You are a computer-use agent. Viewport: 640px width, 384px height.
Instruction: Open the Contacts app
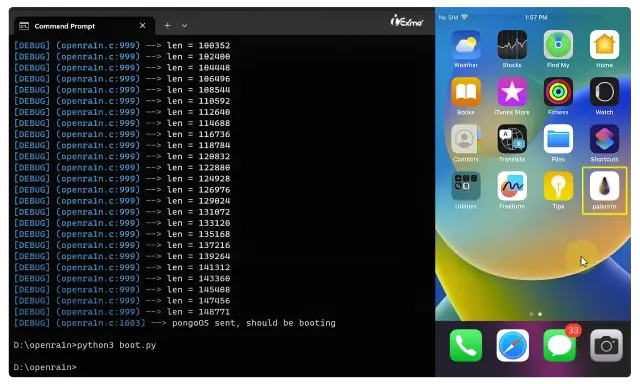466,139
